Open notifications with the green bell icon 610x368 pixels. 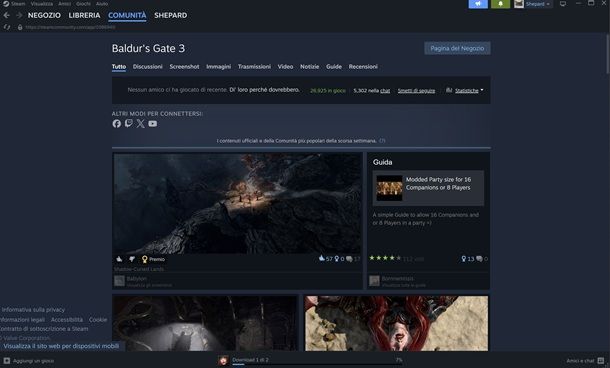click(500, 4)
